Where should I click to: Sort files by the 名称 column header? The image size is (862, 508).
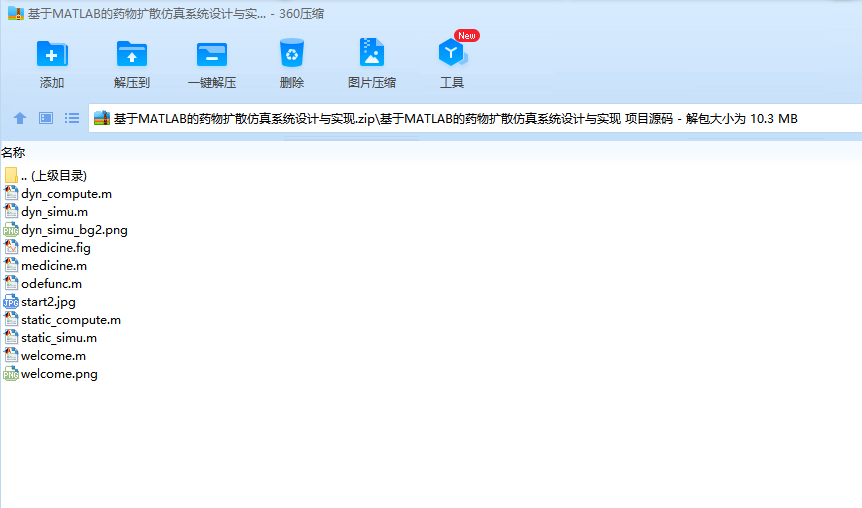pyautogui.click(x=13, y=152)
